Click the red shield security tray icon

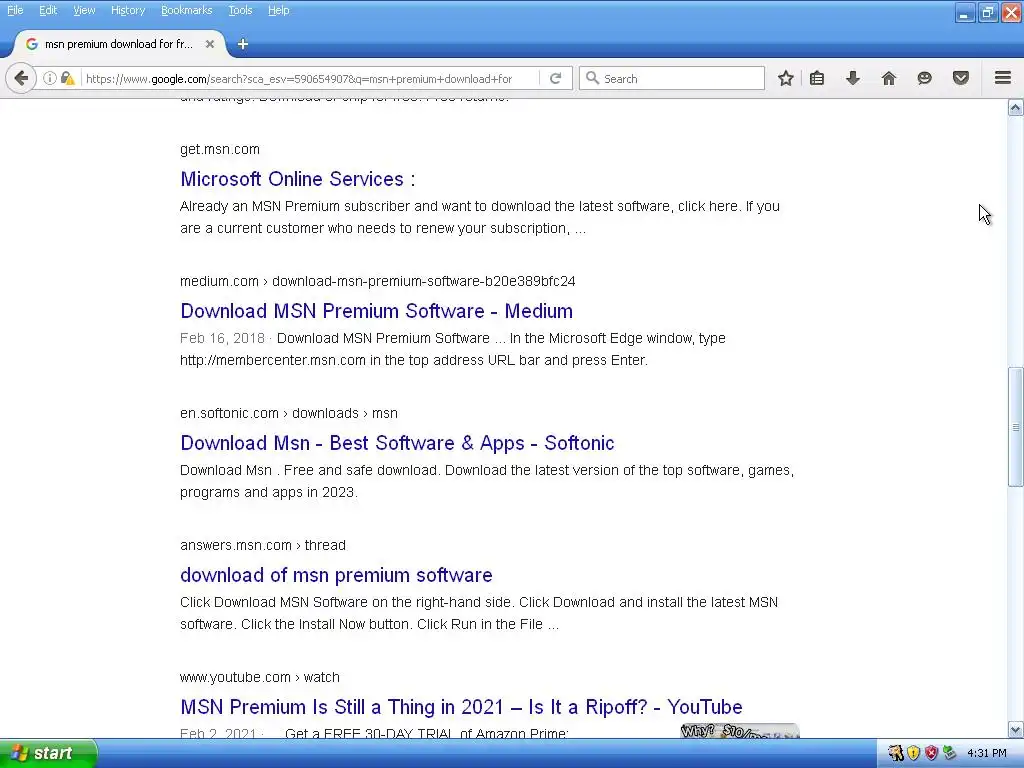coord(931,753)
